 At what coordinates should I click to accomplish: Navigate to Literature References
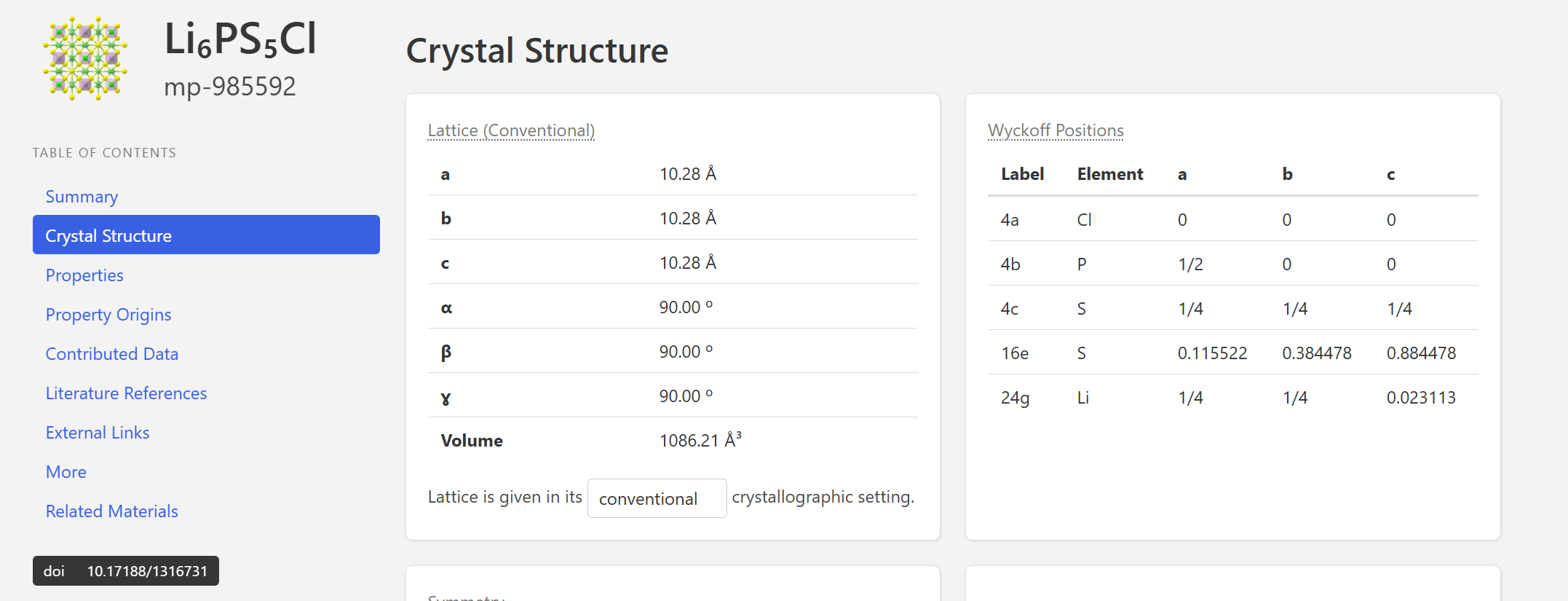126,393
